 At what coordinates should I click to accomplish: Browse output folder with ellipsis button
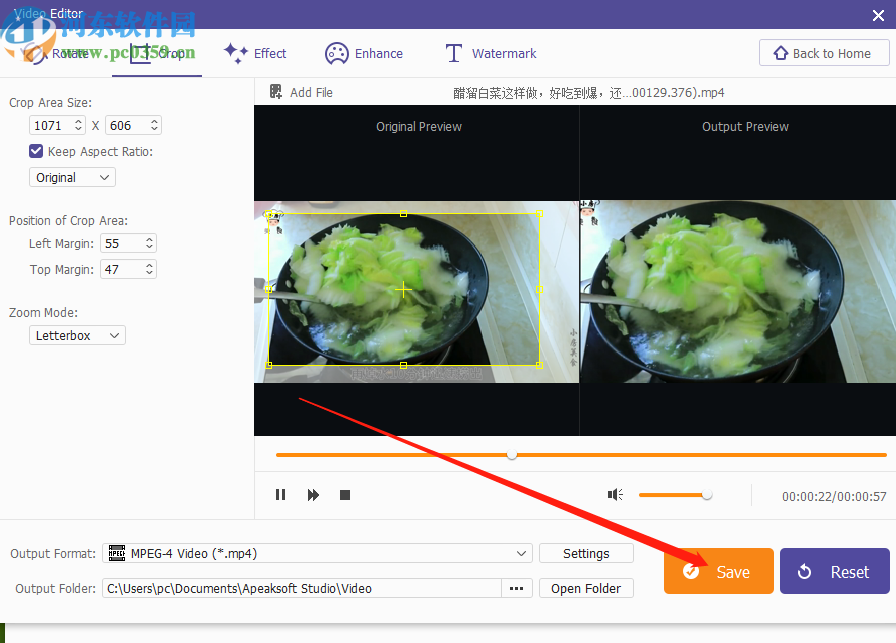click(x=517, y=588)
